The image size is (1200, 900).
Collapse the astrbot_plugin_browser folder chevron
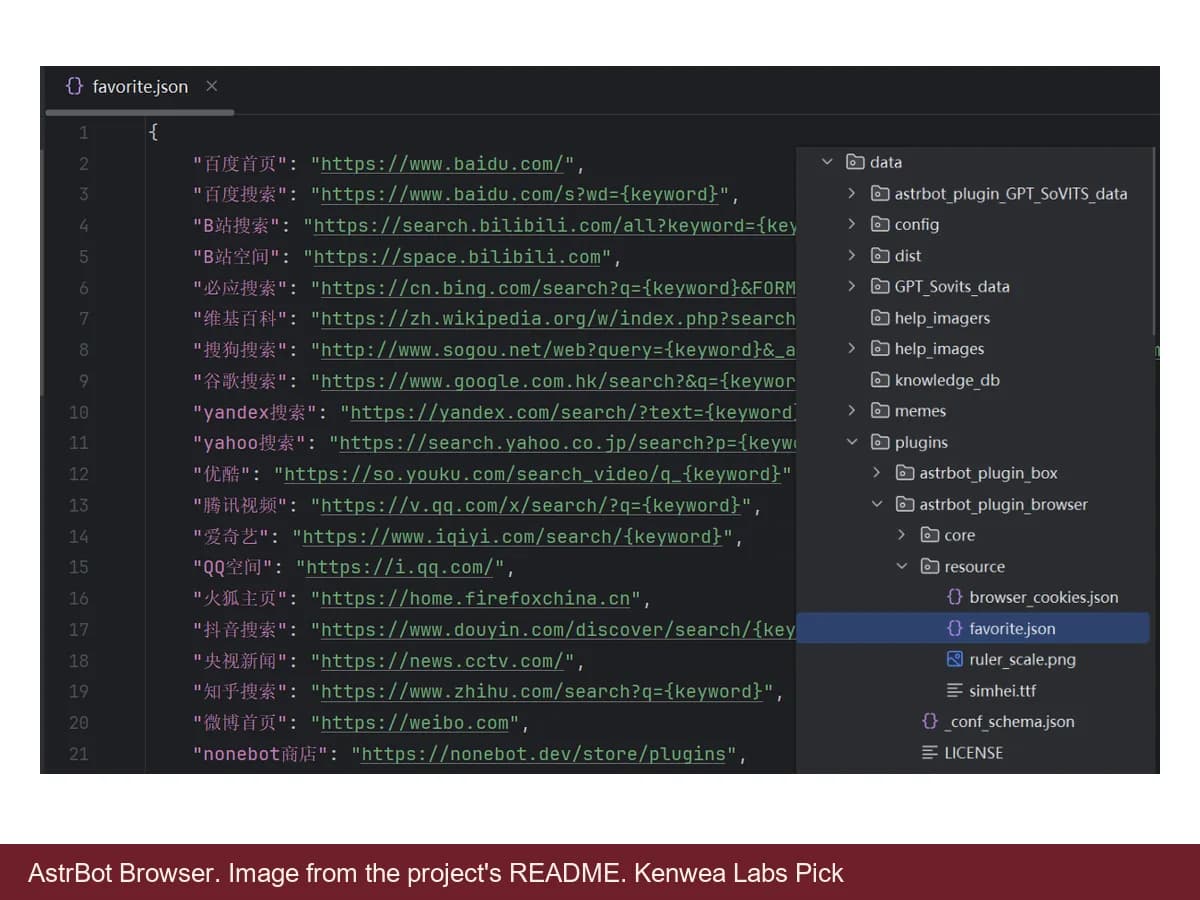click(876, 504)
